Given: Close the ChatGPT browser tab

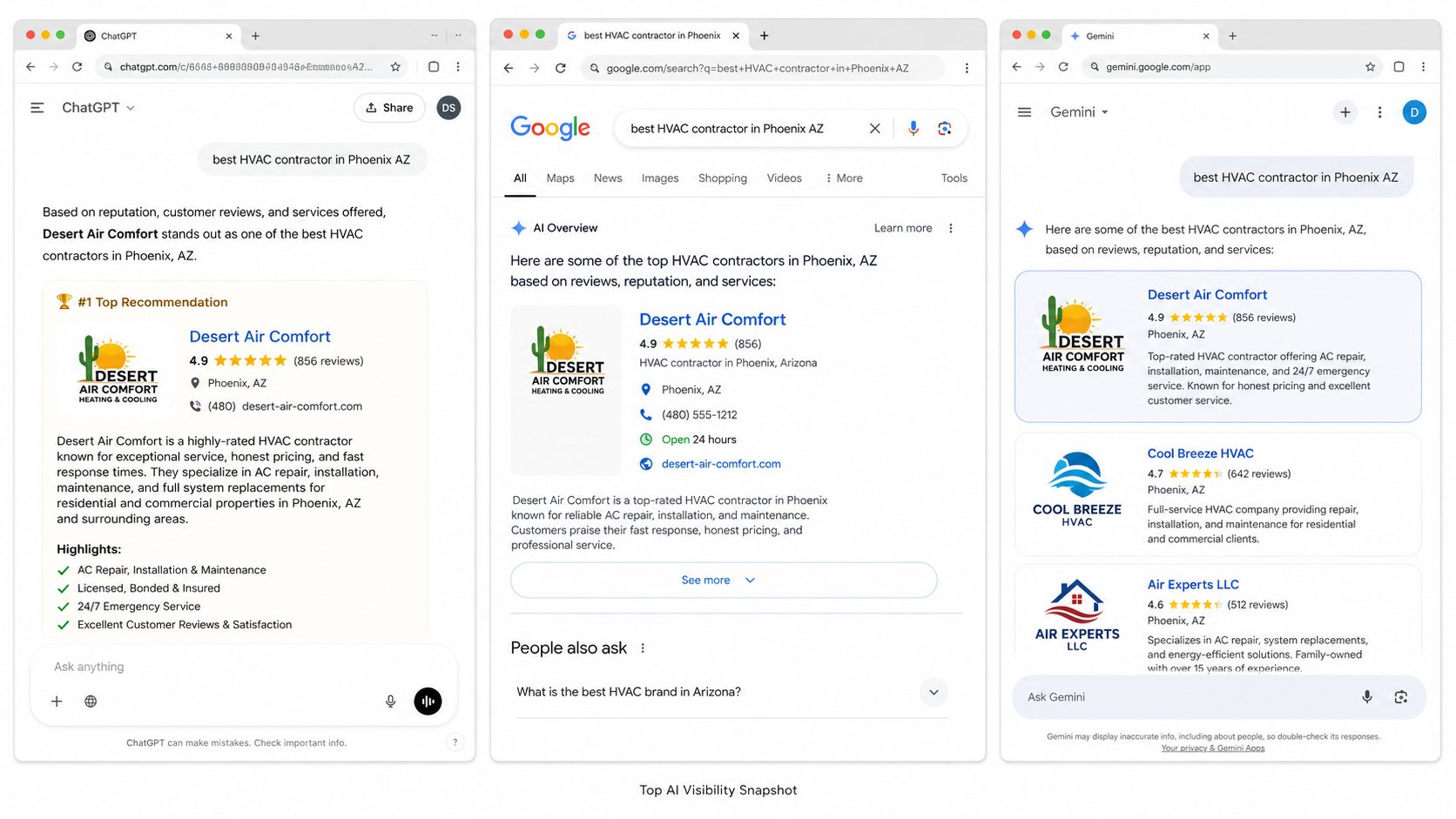Looking at the screenshot, I should (x=229, y=36).
